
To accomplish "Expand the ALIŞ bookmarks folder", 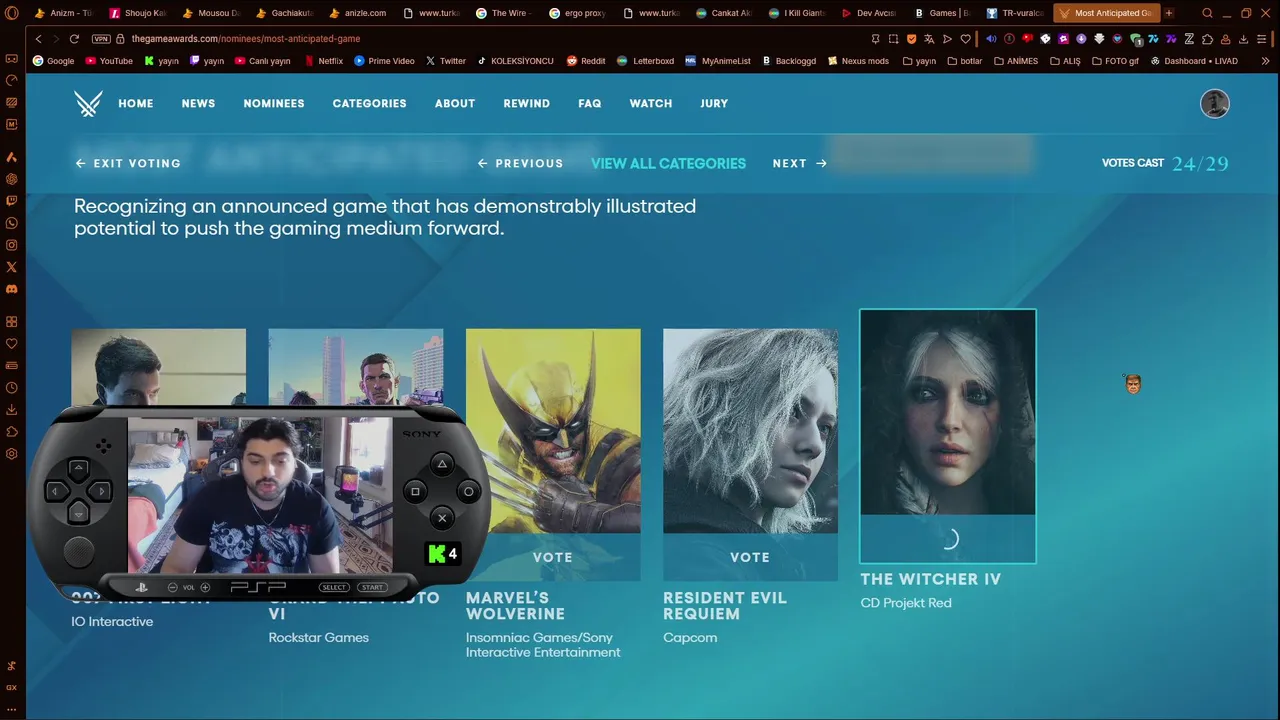I will (x=1065, y=61).
